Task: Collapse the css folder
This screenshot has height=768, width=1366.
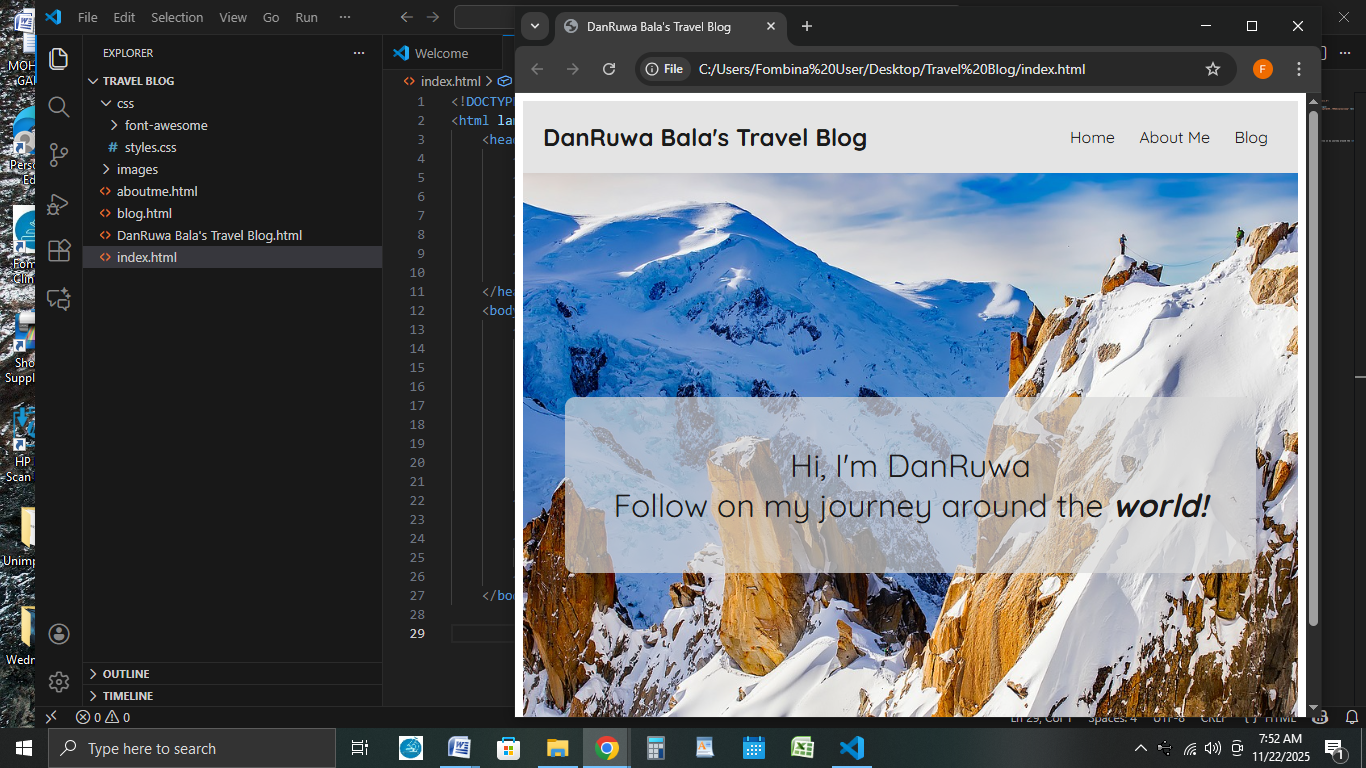Action: click(x=232, y=103)
